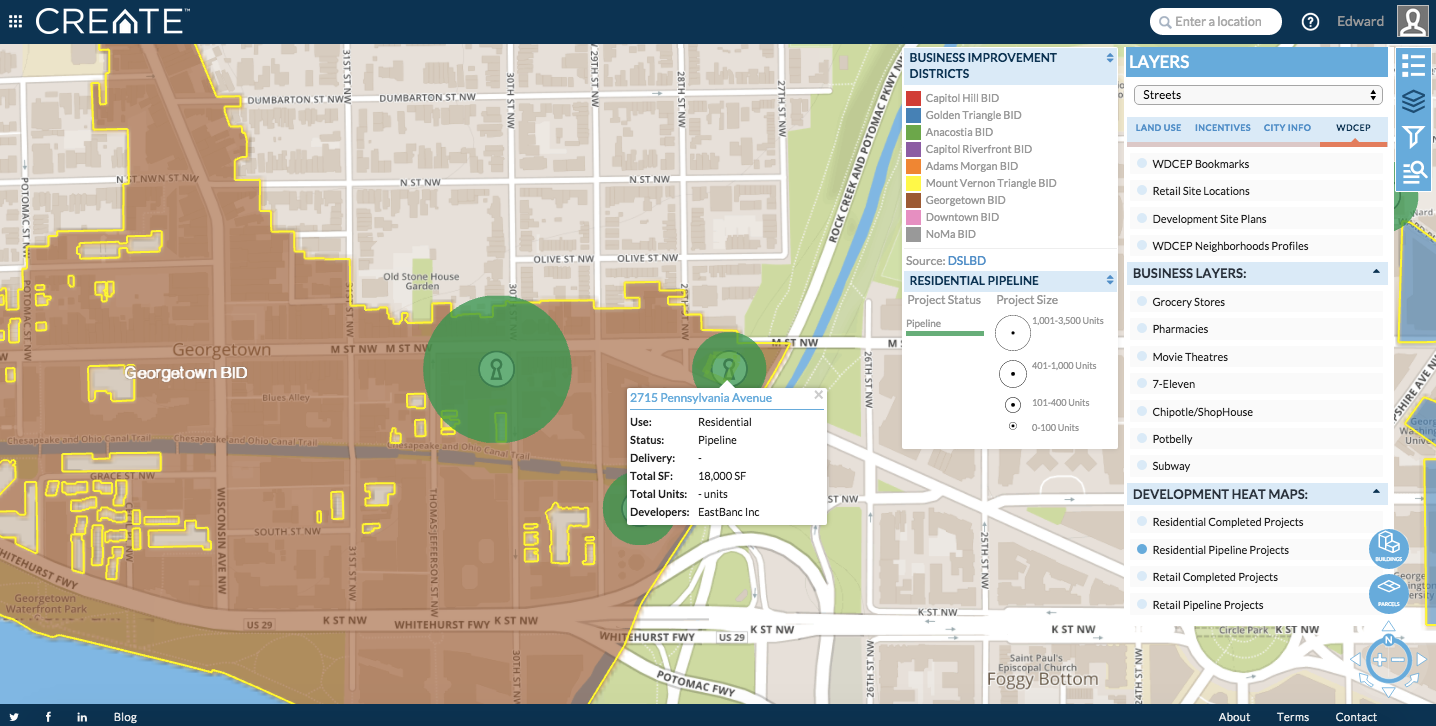Enable the Grocery Stores layer
The width and height of the screenshot is (1436, 726).
coord(1142,302)
